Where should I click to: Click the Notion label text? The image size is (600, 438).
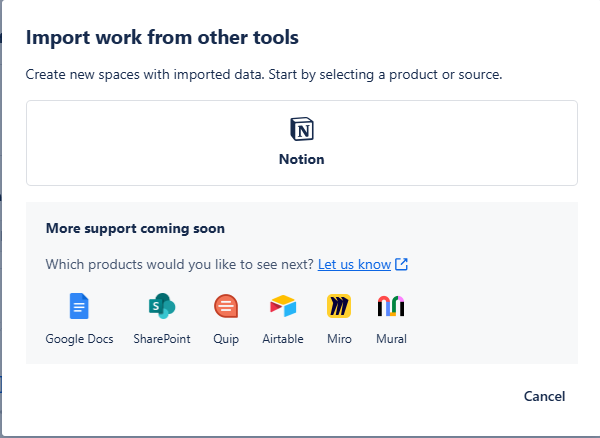coord(302,159)
